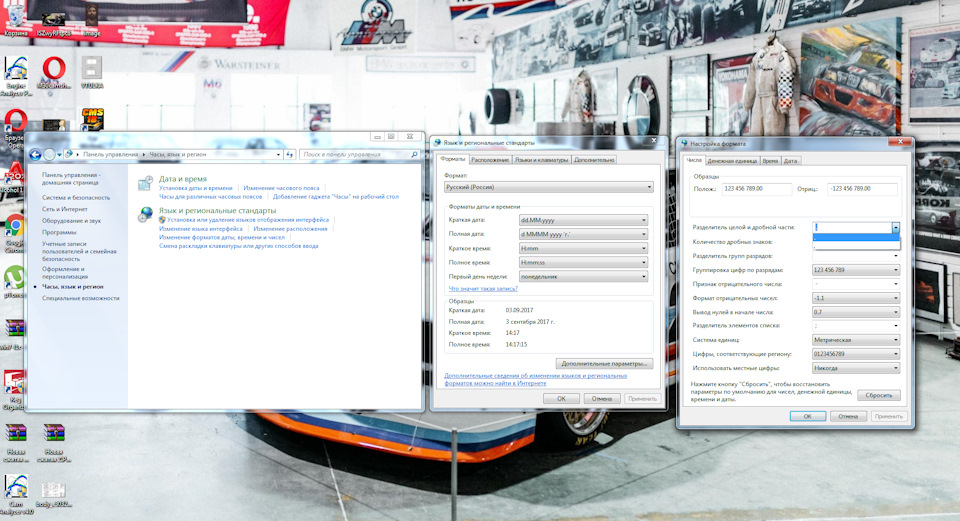Viewport: 960px width, 521px height.
Task: Open Часы для различных часовых поясов link
Action: coord(210,197)
